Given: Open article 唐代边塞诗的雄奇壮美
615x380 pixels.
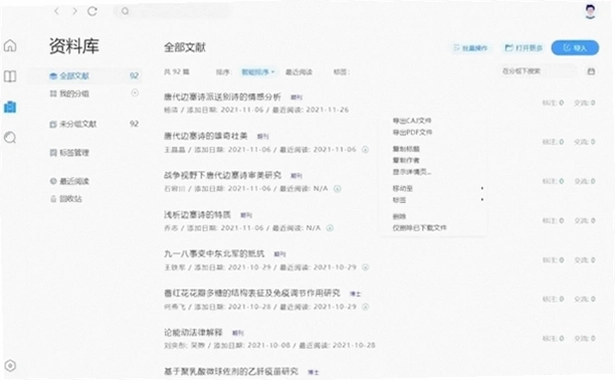Looking at the screenshot, I should pos(206,136).
